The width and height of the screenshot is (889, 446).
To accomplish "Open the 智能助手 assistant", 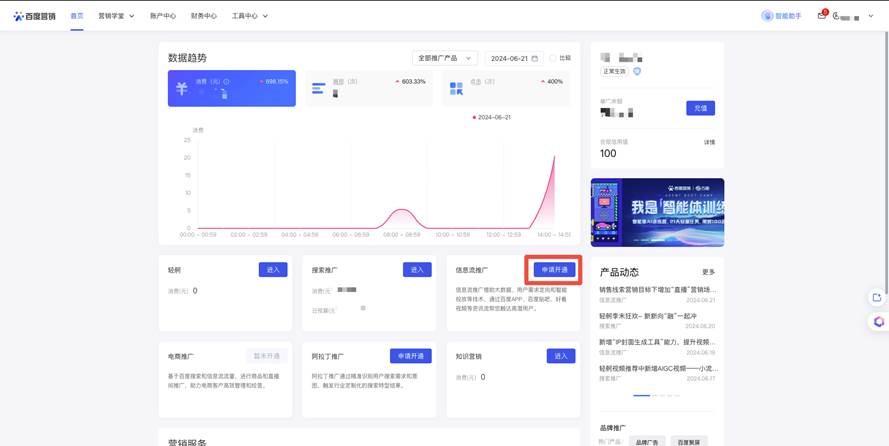I will [782, 16].
